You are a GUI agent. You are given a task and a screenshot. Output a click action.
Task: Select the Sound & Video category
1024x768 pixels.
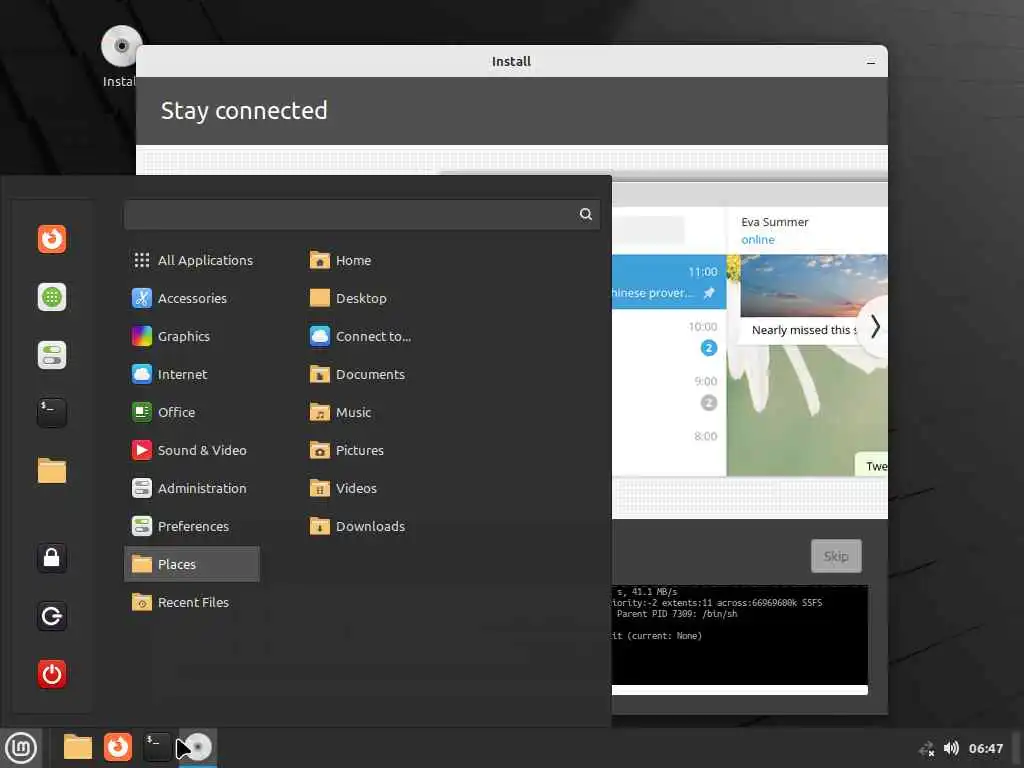click(x=192, y=450)
